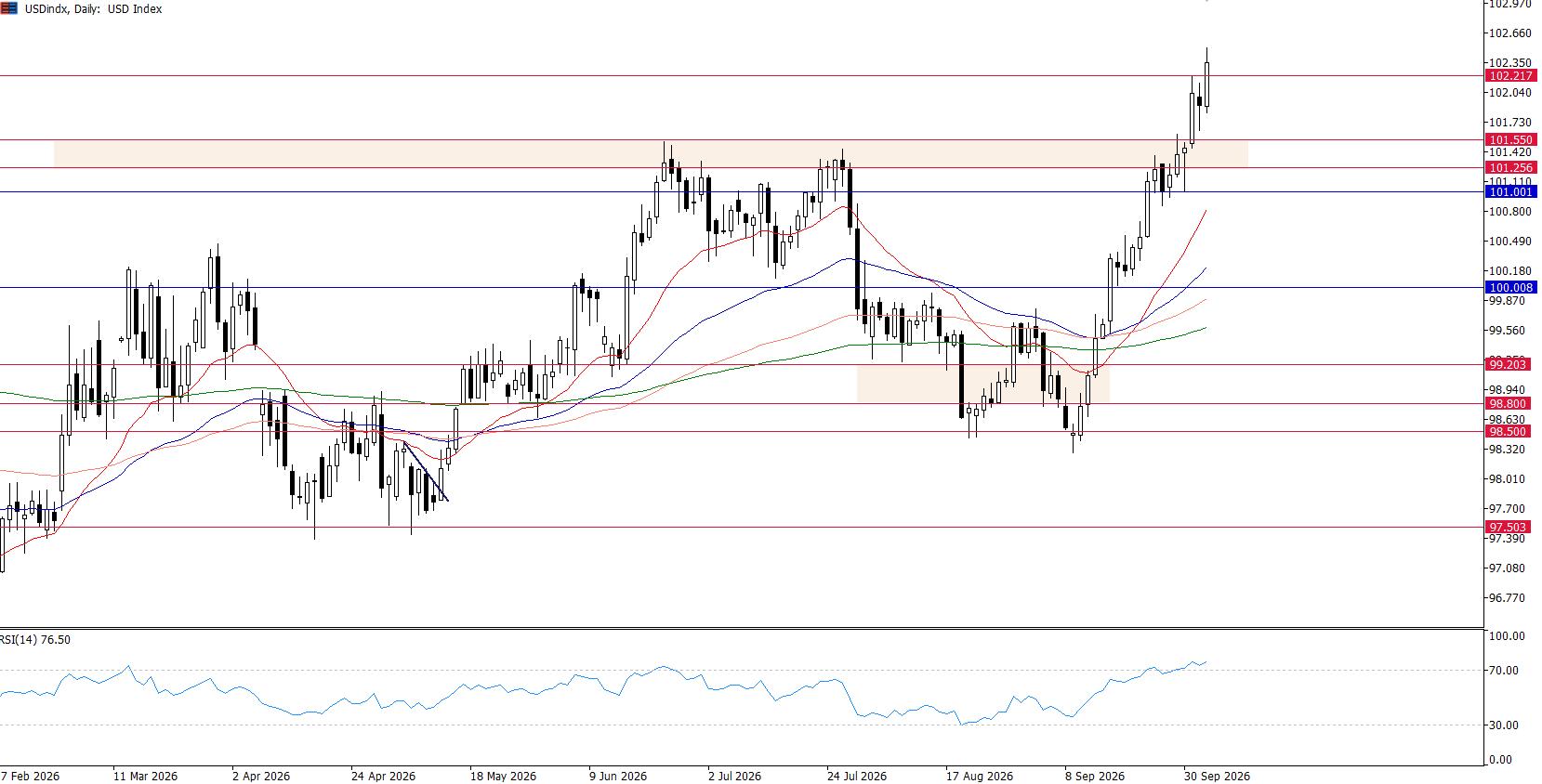Image resolution: width=1542 pixels, height=784 pixels.
Task: Select the shaded resistance zone between 101.256 and 101.550
Action: pos(651,154)
